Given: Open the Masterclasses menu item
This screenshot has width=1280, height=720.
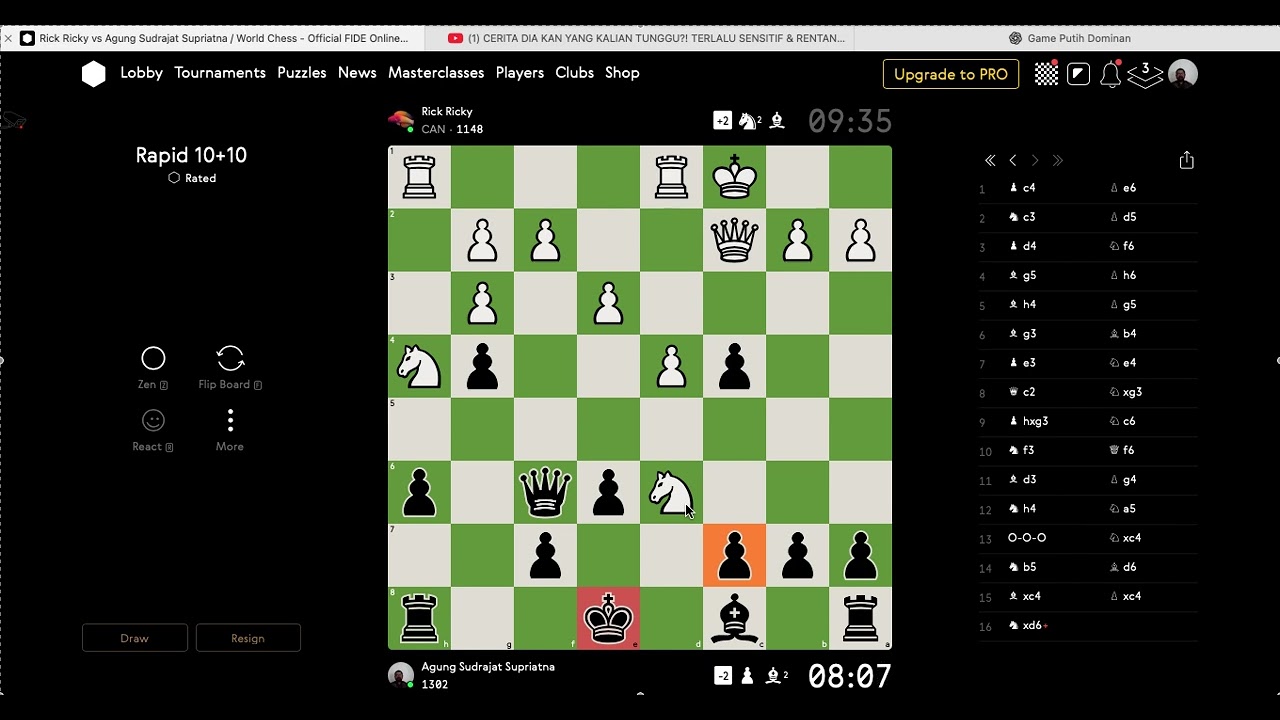Looking at the screenshot, I should point(436,73).
